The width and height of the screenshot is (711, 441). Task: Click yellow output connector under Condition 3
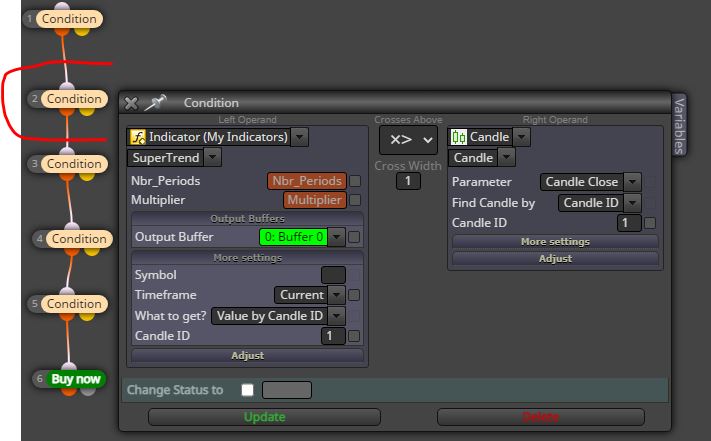tap(87, 176)
